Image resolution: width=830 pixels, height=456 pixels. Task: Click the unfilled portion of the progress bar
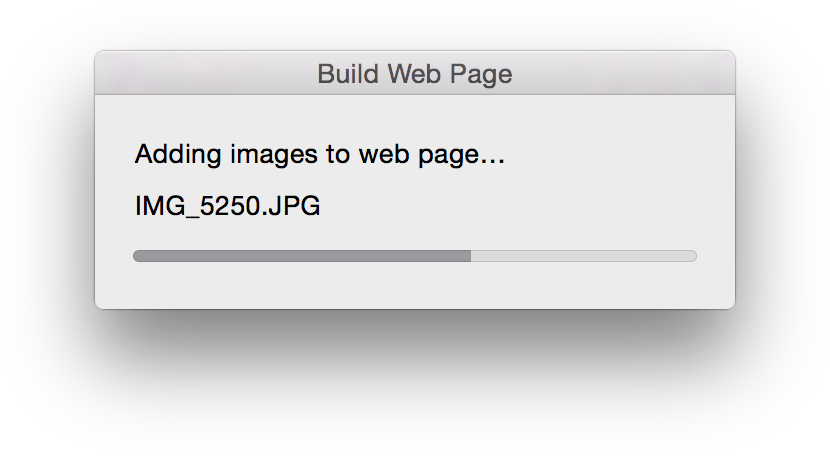click(584, 256)
